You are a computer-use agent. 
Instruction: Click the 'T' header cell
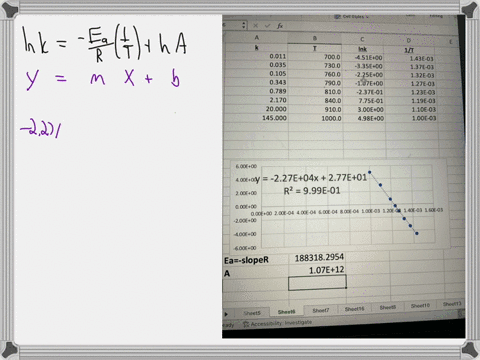pyautogui.click(x=314, y=48)
